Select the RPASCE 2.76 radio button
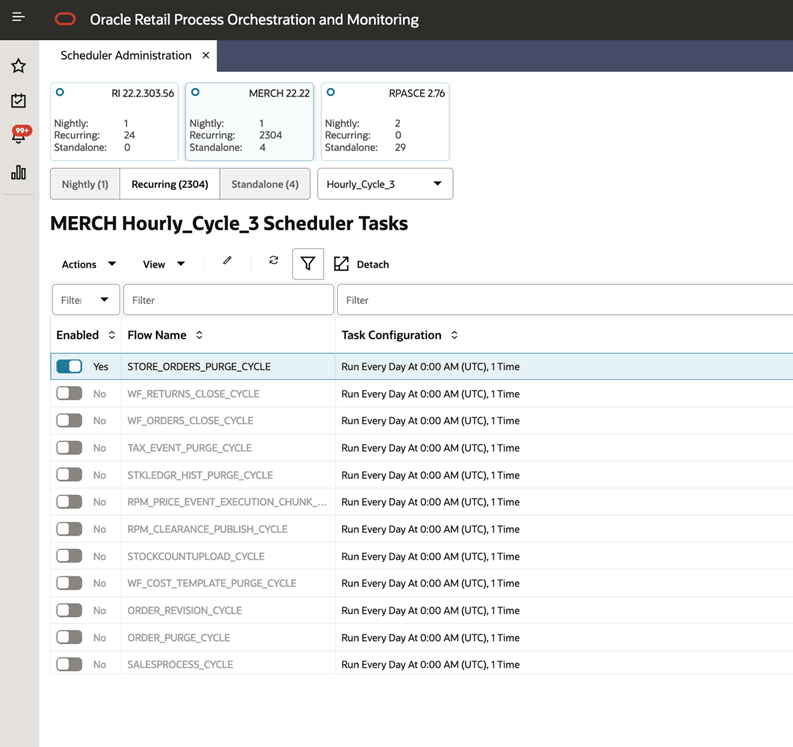 click(331, 92)
